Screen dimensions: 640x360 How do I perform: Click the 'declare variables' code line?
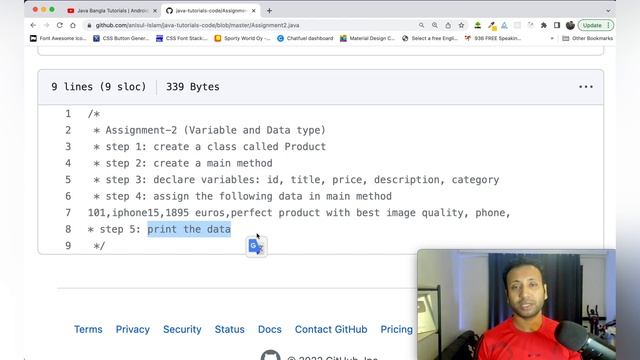coord(296,180)
